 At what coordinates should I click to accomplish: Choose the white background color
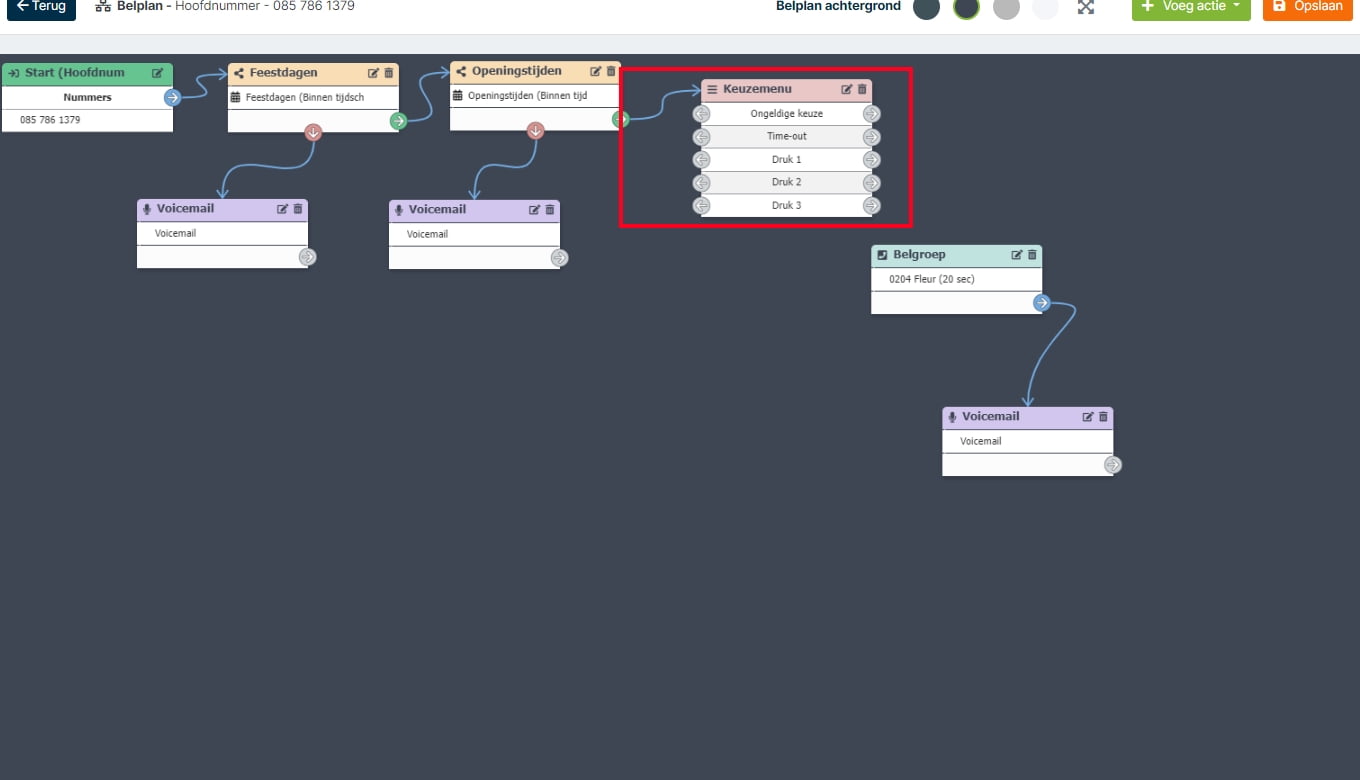[1045, 8]
